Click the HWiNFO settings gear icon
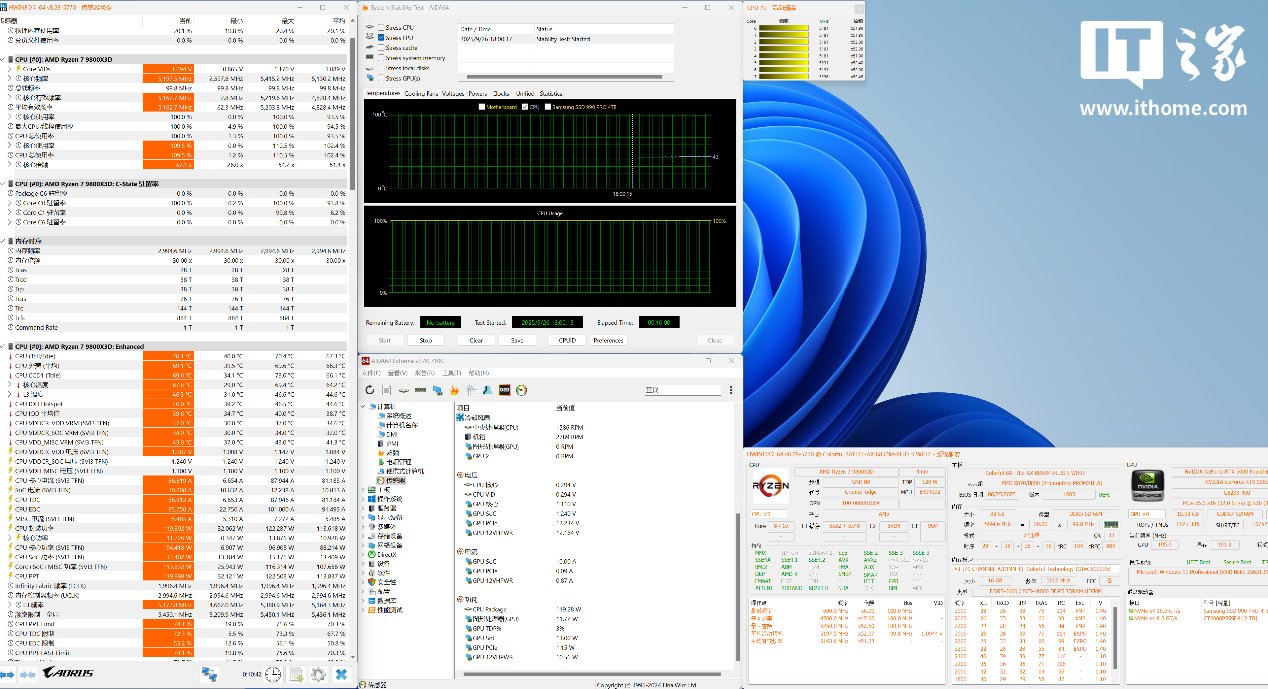The image size is (1268, 689). coord(318,675)
